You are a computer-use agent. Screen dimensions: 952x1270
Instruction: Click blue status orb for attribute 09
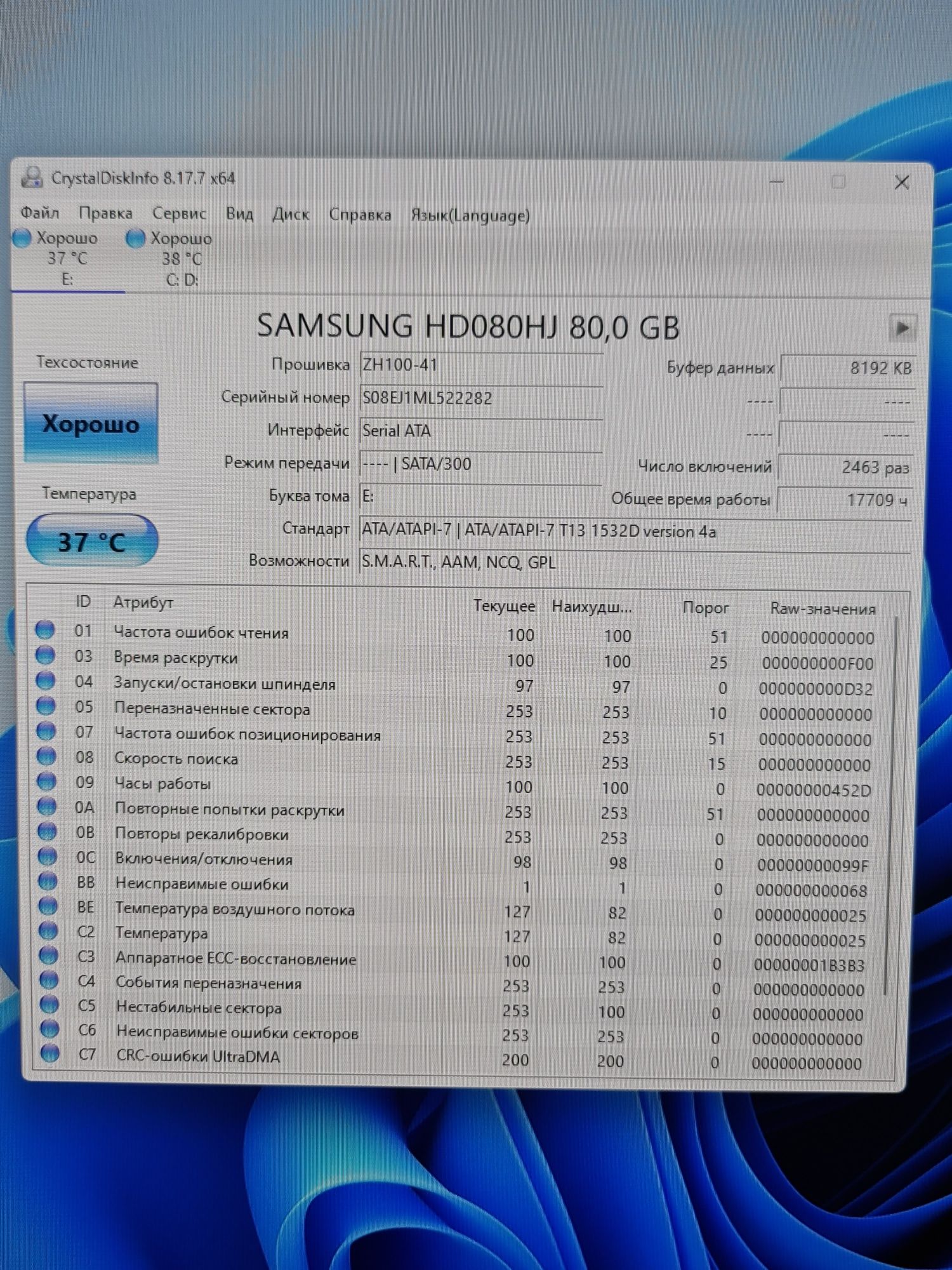[x=46, y=781]
